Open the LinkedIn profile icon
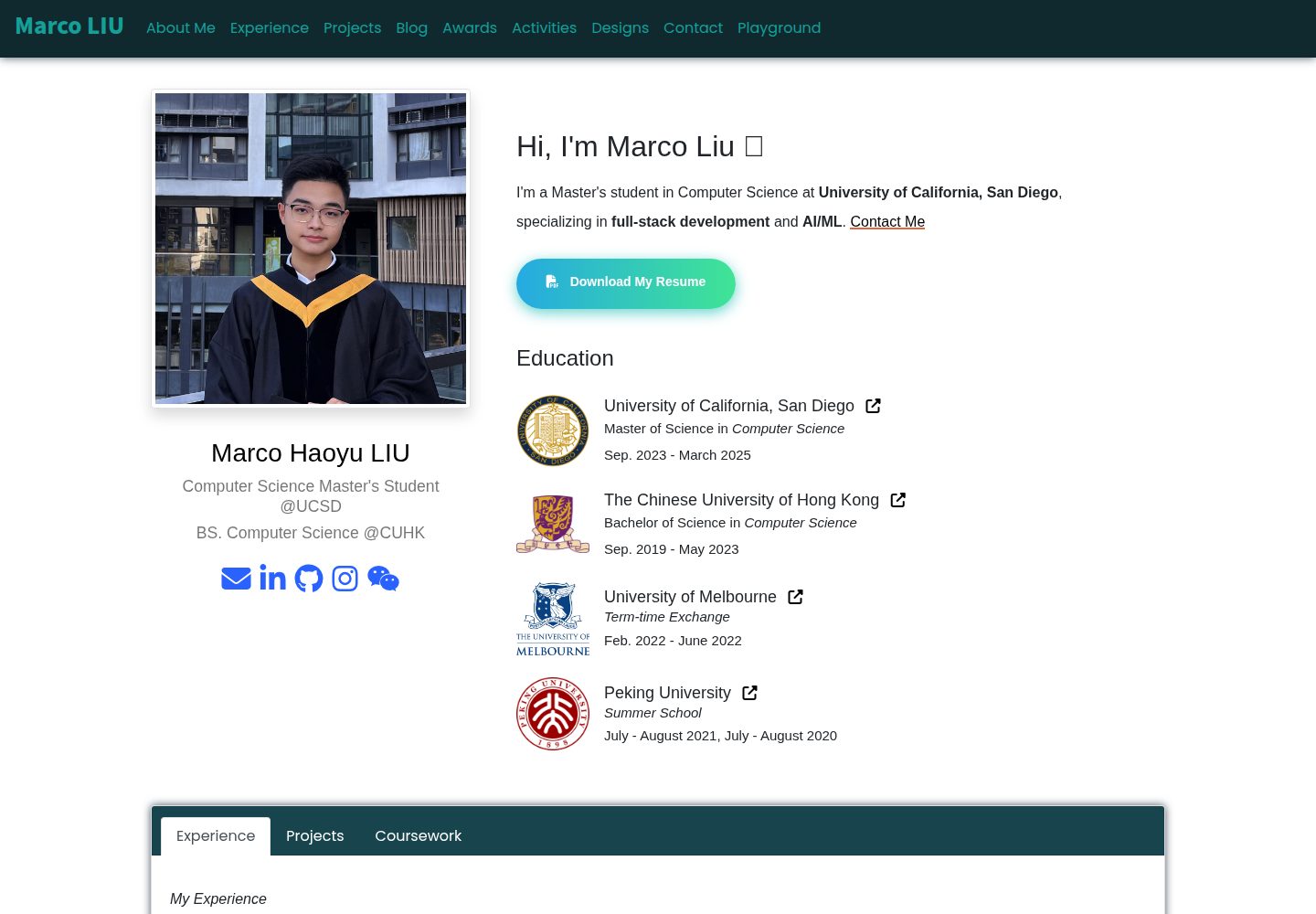 [x=272, y=578]
